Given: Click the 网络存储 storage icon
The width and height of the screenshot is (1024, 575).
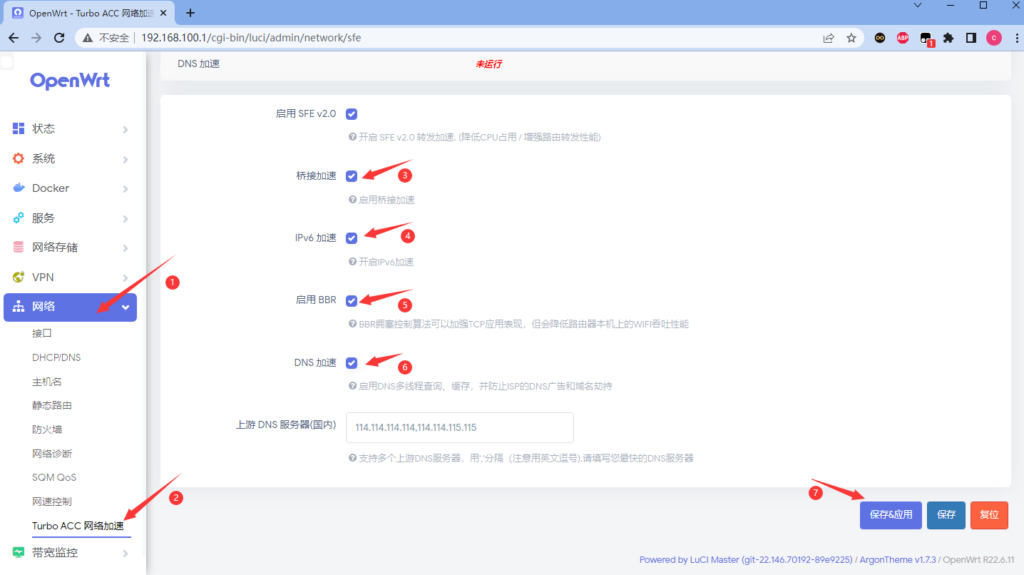Looking at the screenshot, I should [18, 247].
